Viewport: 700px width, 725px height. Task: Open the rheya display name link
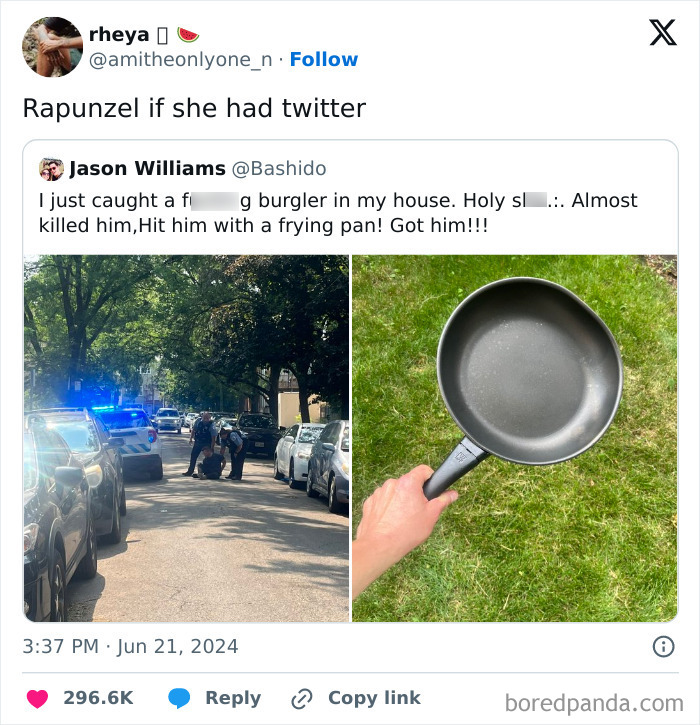(119, 35)
